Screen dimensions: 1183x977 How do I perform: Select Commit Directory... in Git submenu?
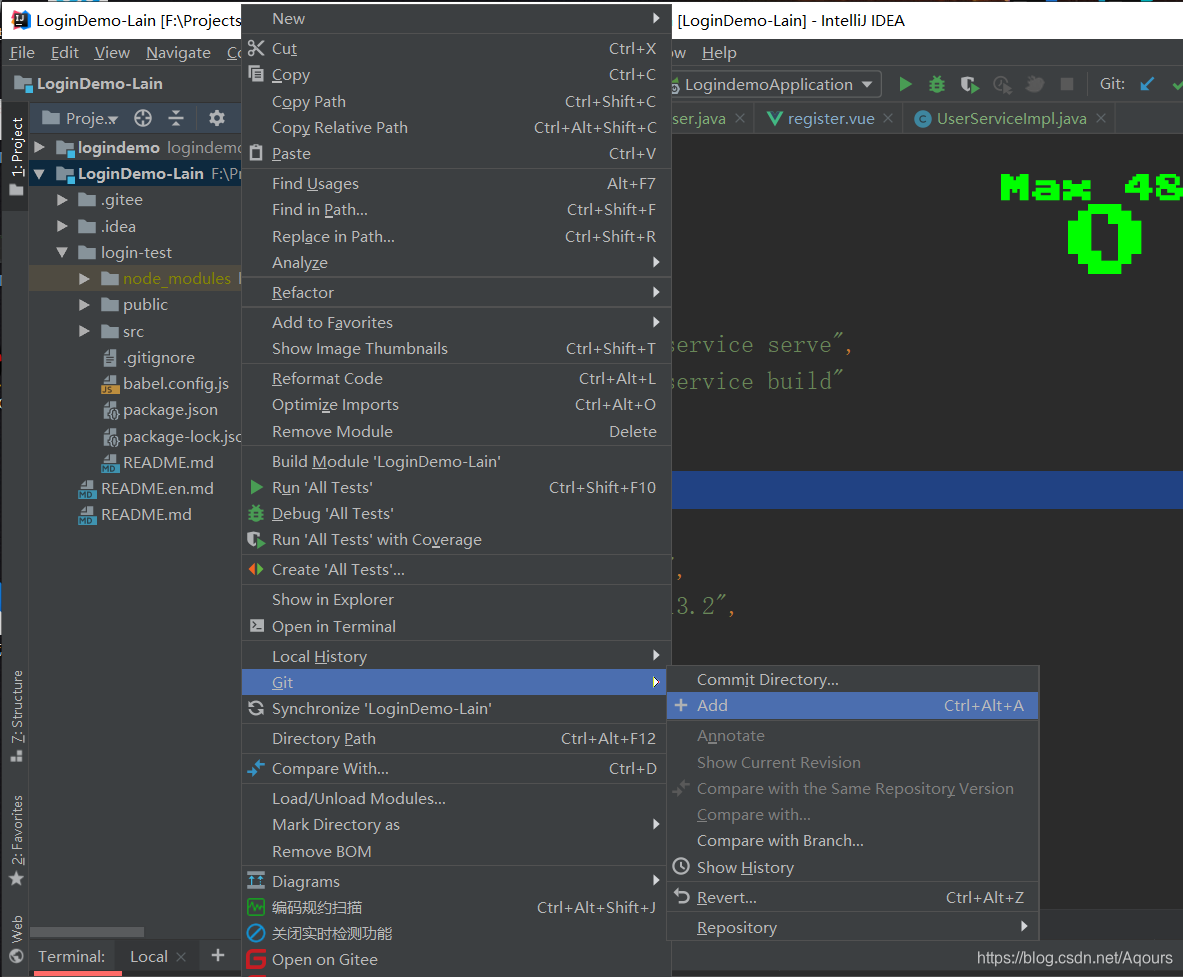(x=853, y=680)
